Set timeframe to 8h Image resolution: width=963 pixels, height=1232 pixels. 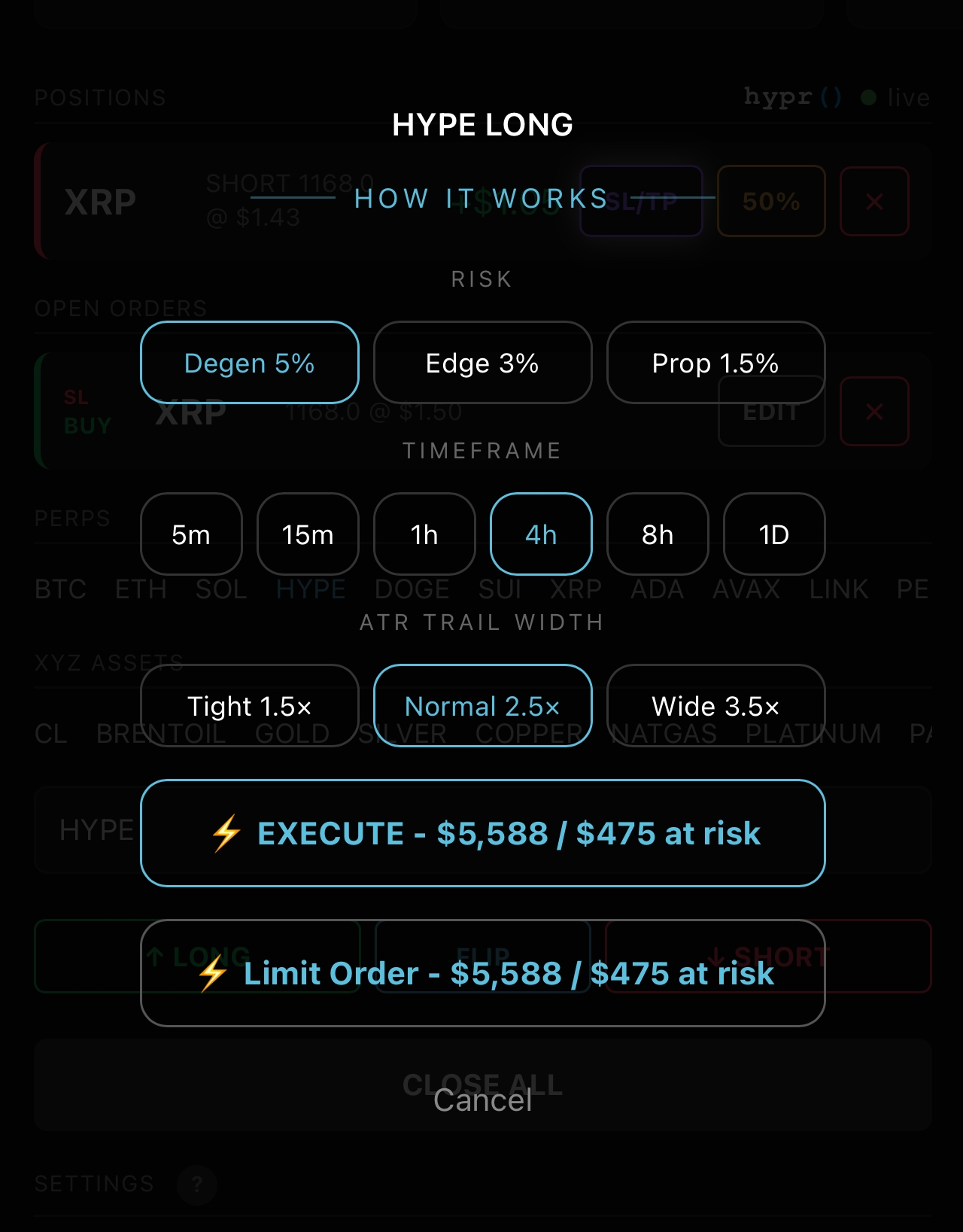[x=658, y=534]
